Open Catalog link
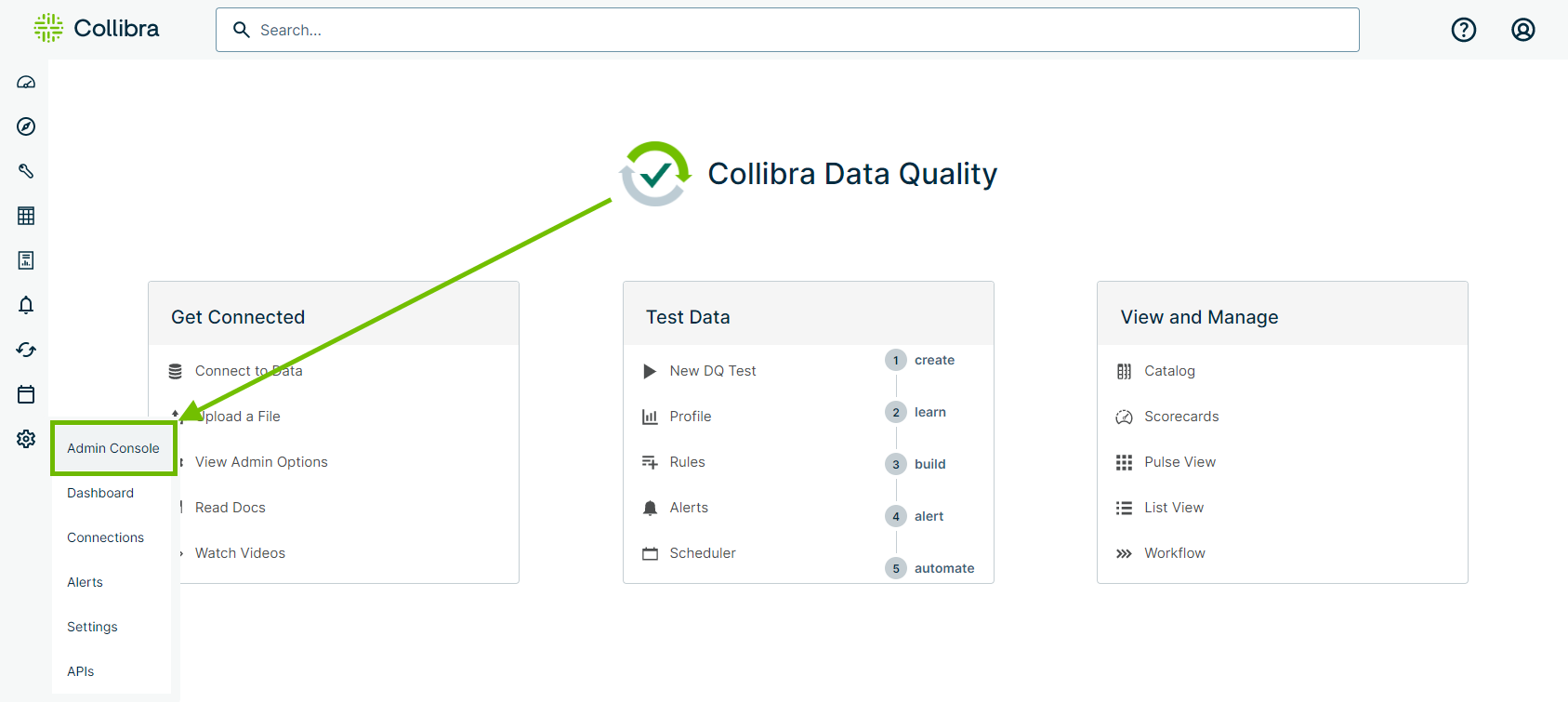This screenshot has width=1568, height=702. pos(1169,371)
